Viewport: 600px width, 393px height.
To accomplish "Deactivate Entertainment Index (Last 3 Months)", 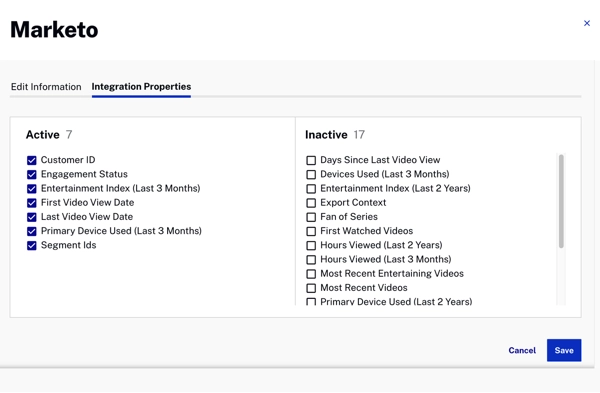I will (x=32, y=189).
